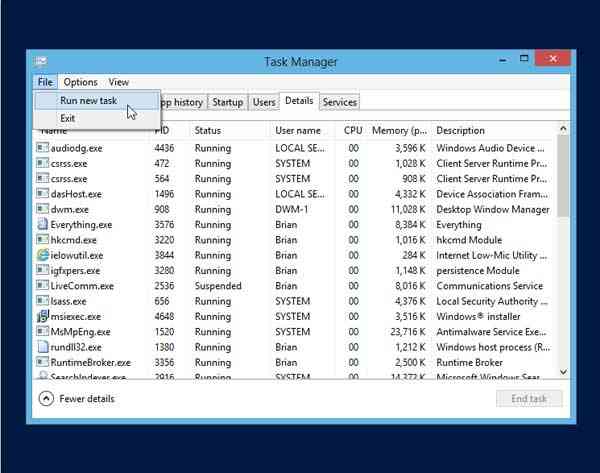Select Exit in the File menu

coord(67,118)
